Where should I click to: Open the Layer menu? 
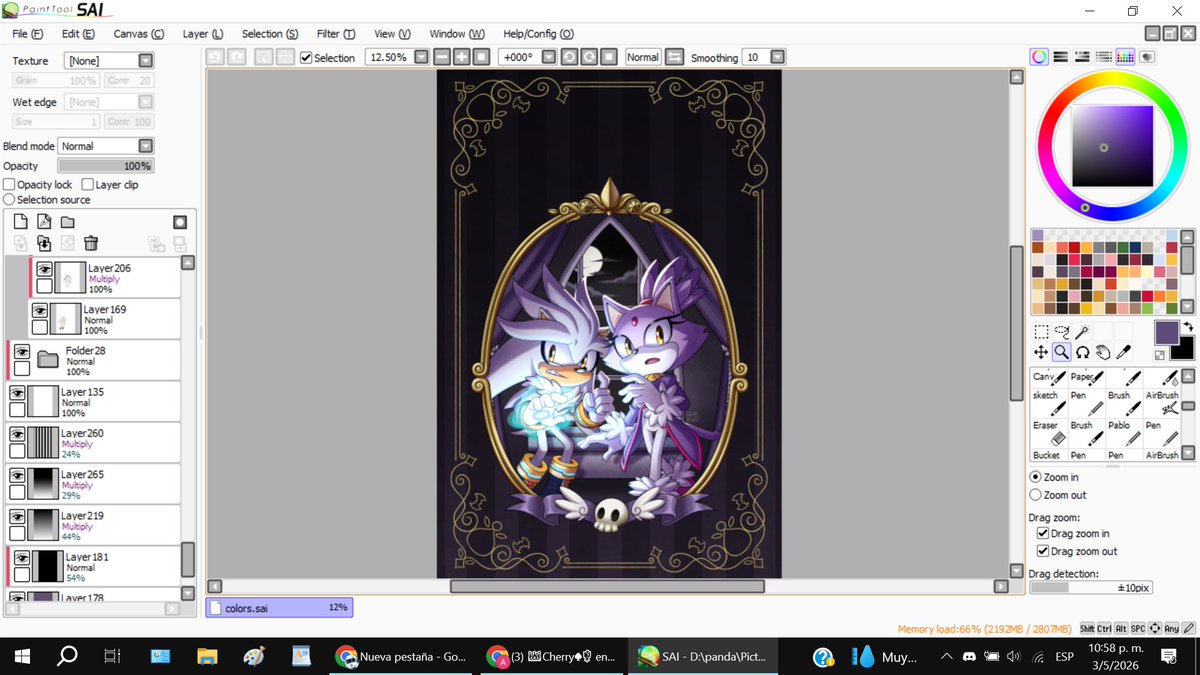pos(203,34)
